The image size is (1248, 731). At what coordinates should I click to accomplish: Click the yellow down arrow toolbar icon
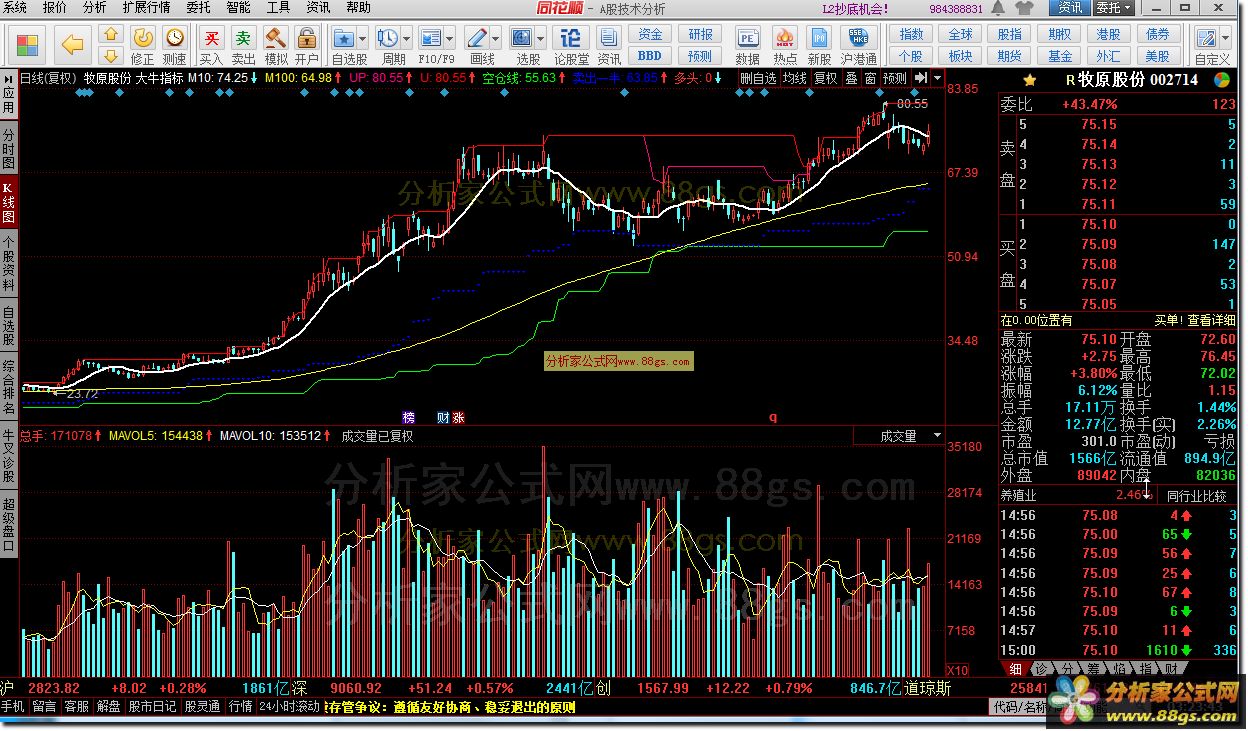[x=111, y=56]
